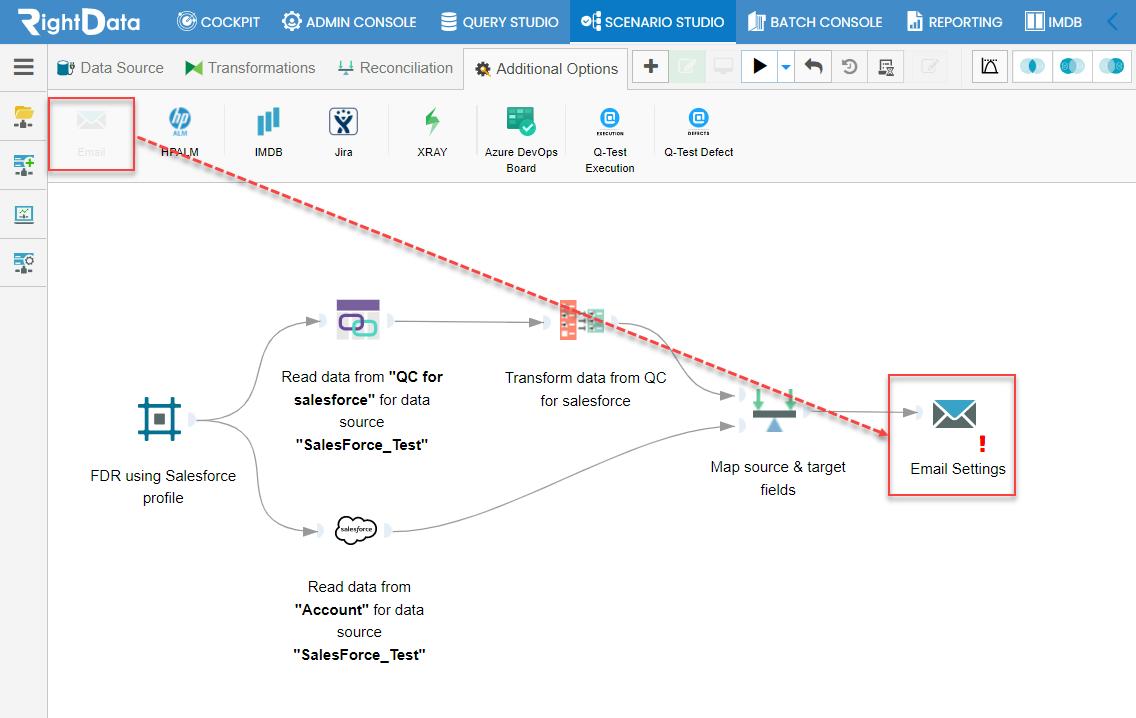Image resolution: width=1136 pixels, height=718 pixels.
Task: Switch to the Transformations tab
Action: 250,68
